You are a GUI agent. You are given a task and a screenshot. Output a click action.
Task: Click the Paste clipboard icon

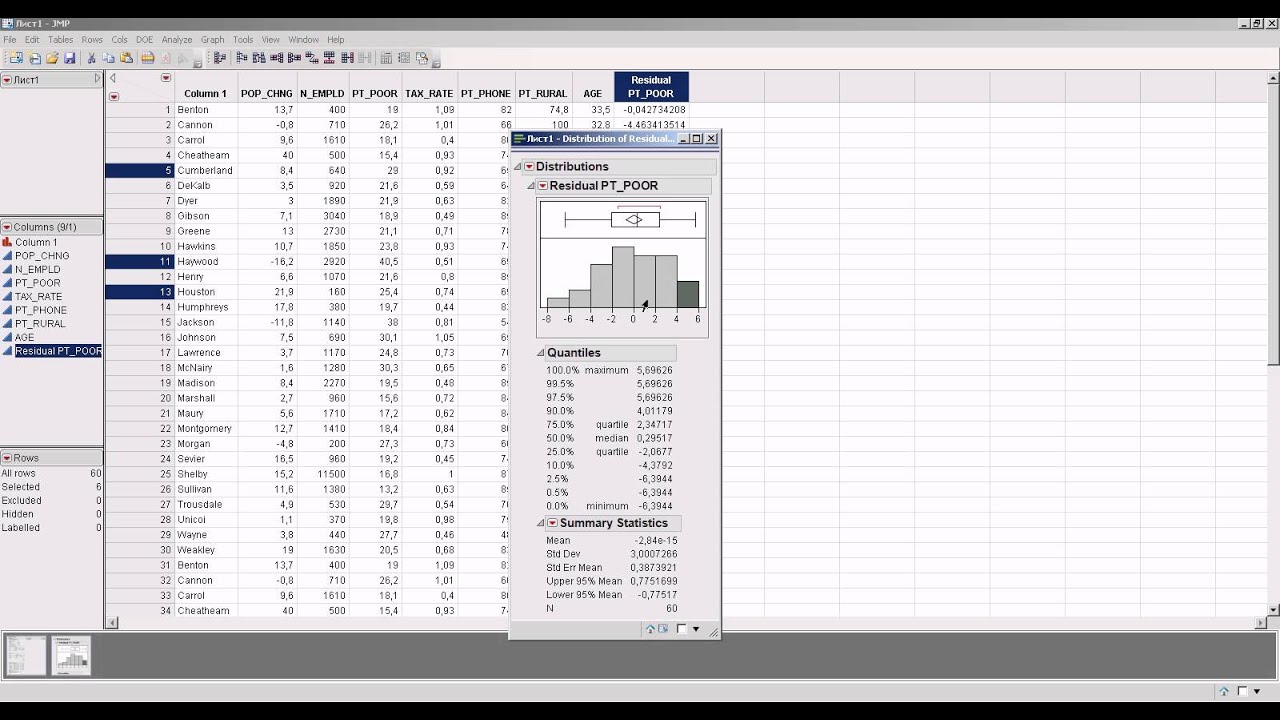[x=126, y=58]
